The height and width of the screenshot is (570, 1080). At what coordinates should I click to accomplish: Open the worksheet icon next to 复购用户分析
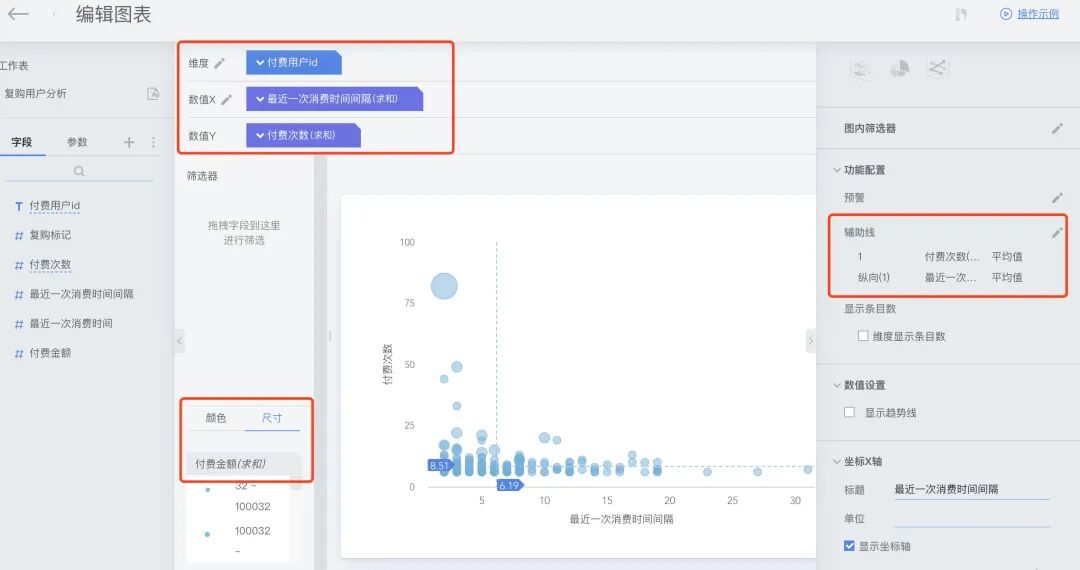click(153, 94)
